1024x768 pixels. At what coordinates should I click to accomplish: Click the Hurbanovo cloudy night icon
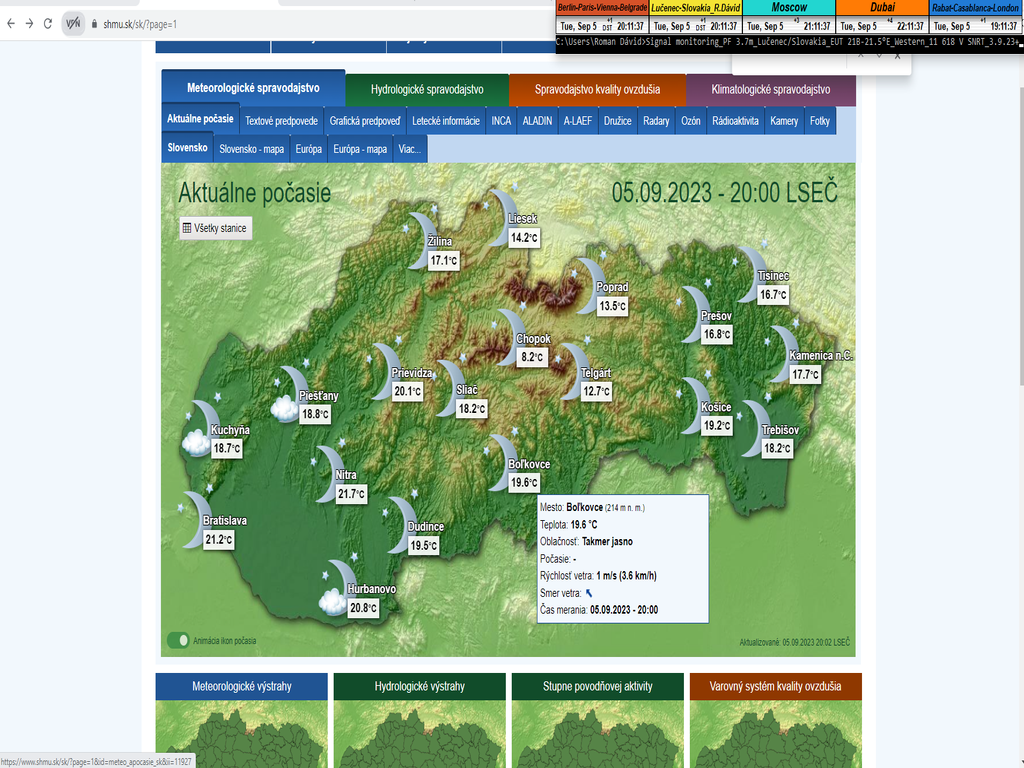[336, 587]
